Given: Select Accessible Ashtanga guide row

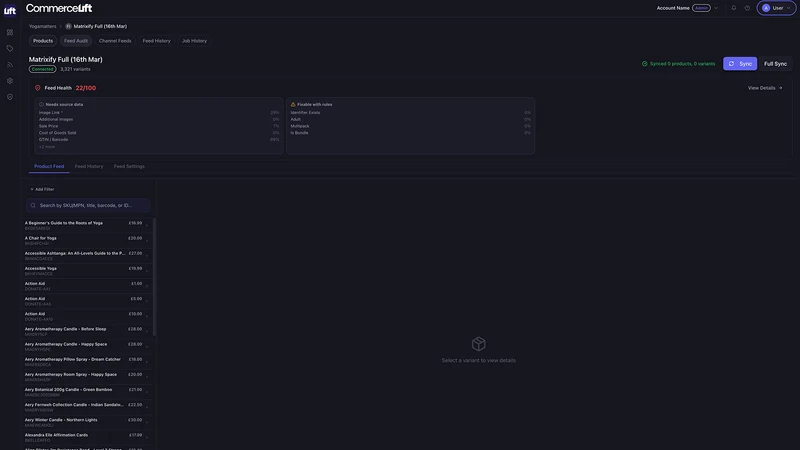Looking at the screenshot, I should pyautogui.click(x=87, y=256).
